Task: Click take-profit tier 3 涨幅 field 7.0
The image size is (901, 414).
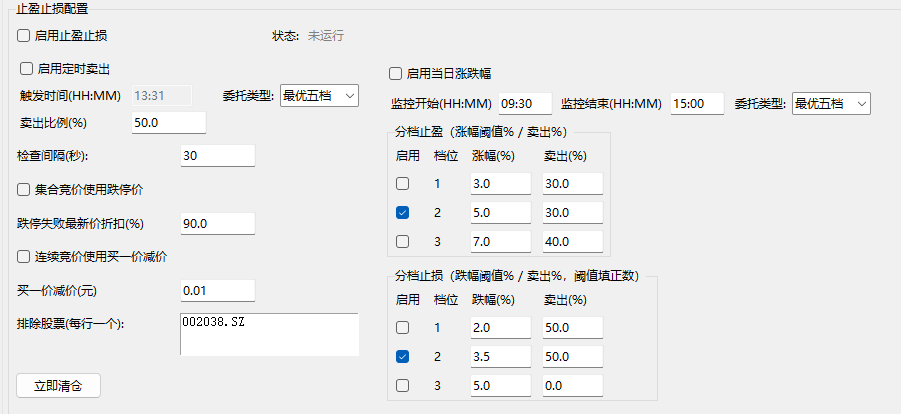Action: (x=500, y=242)
